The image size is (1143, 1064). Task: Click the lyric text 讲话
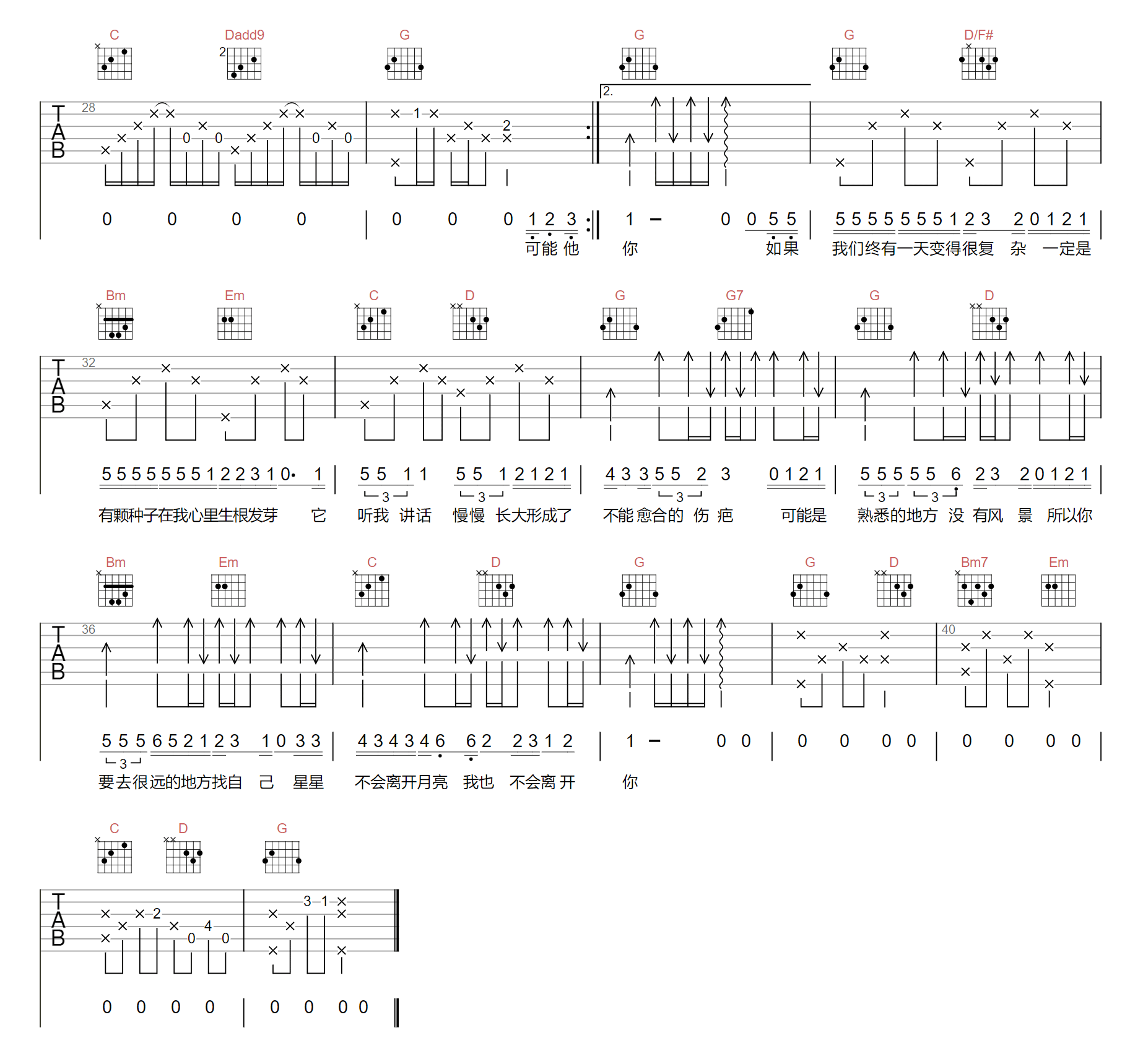pos(415,515)
